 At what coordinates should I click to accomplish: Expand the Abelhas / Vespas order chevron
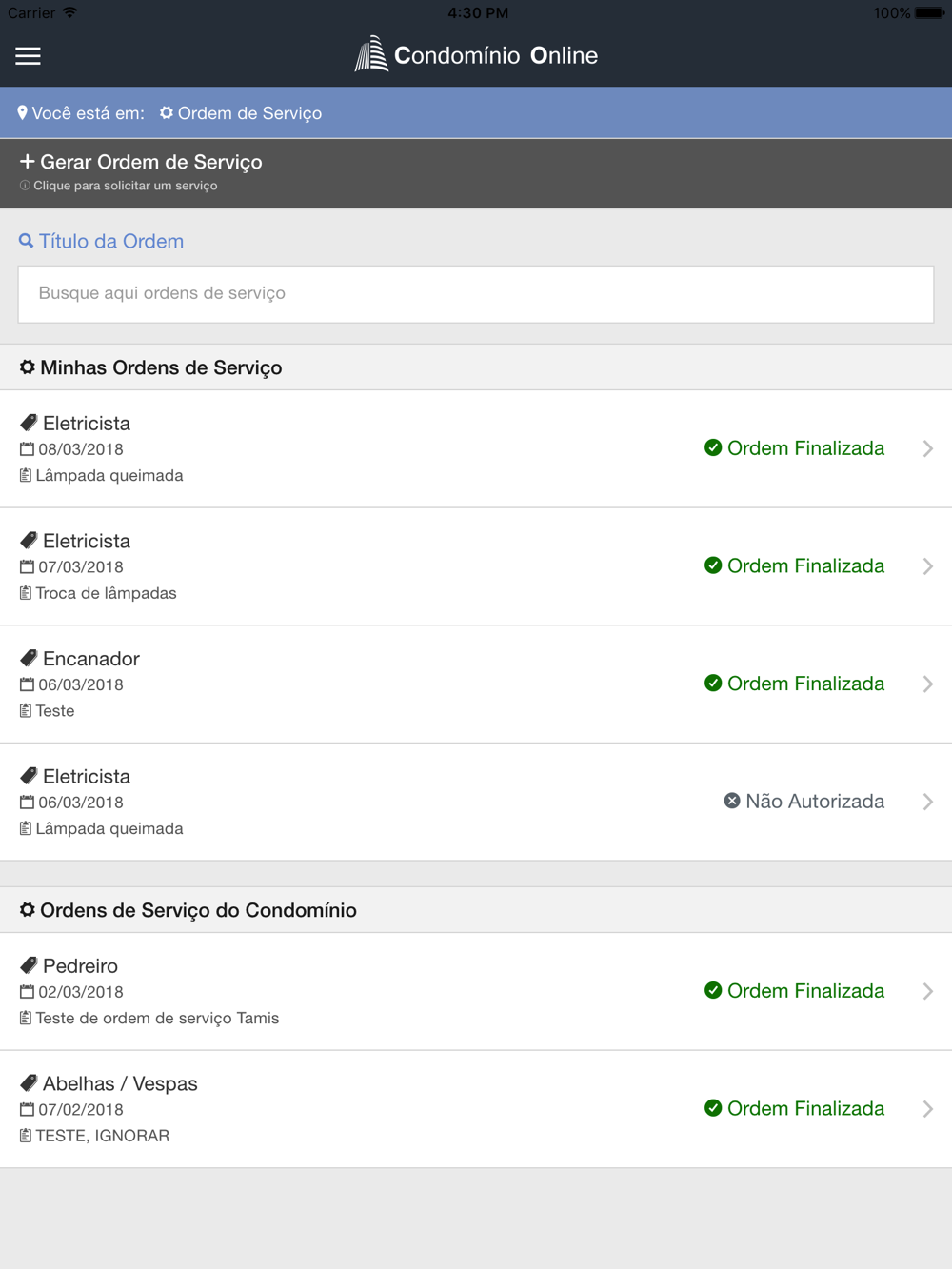pyautogui.click(x=928, y=1109)
